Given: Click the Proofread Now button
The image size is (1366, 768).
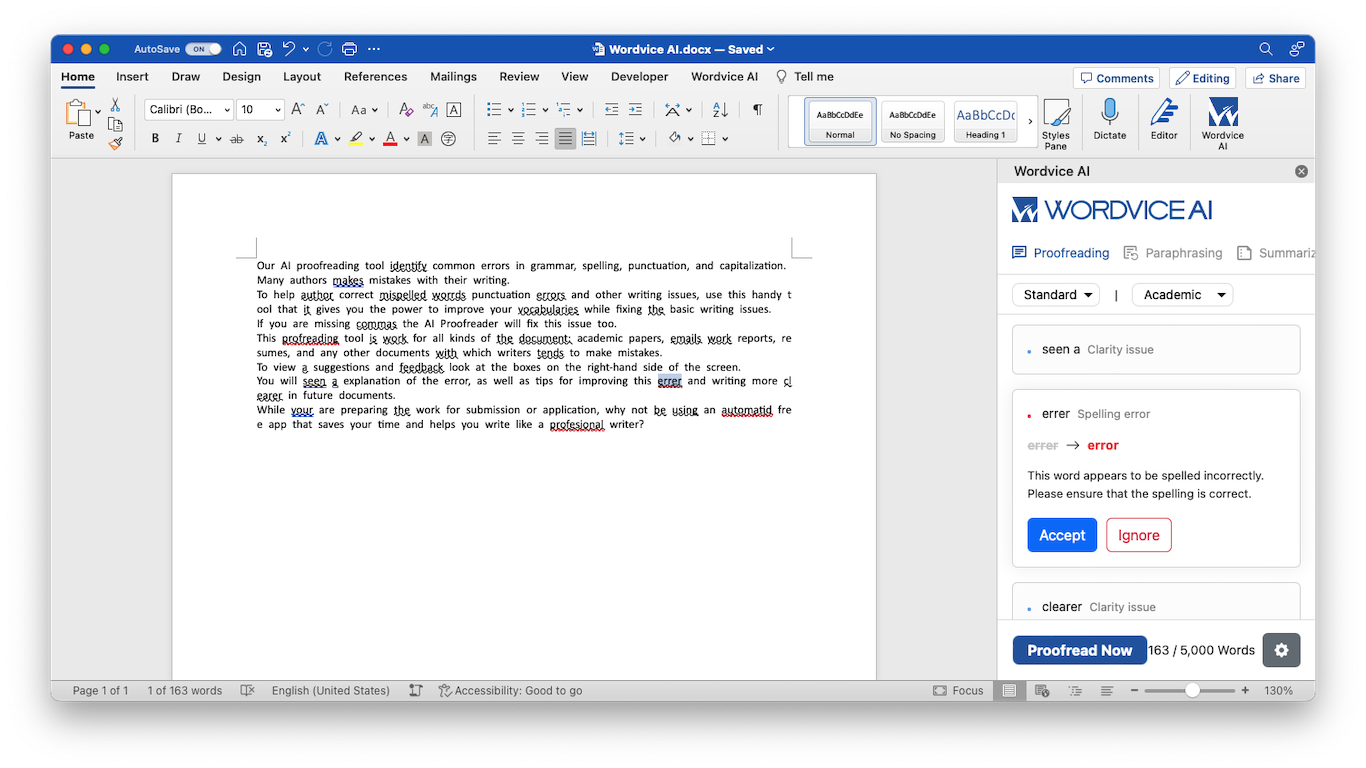Looking at the screenshot, I should click(x=1080, y=650).
